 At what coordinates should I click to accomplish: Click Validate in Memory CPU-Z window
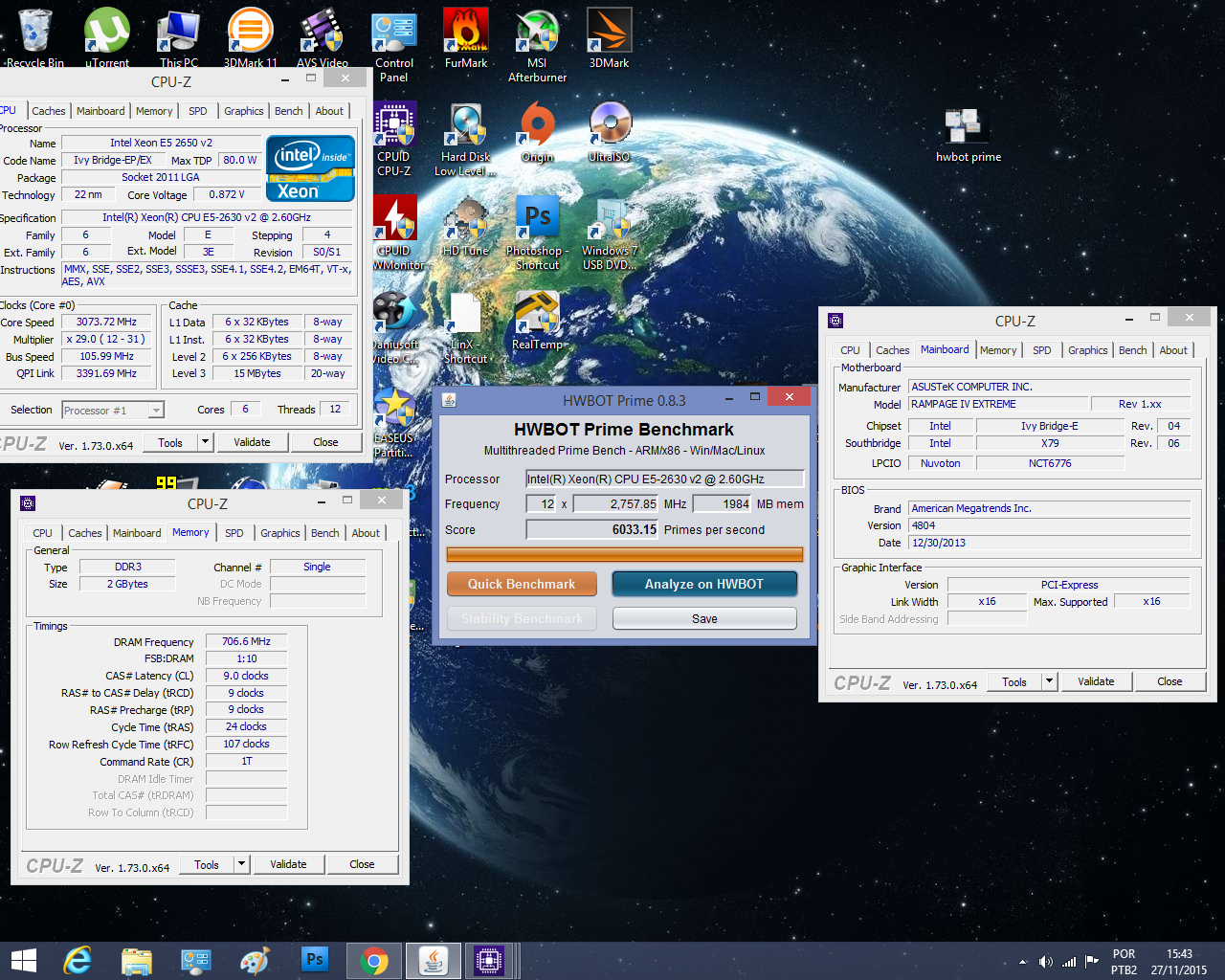[x=288, y=864]
